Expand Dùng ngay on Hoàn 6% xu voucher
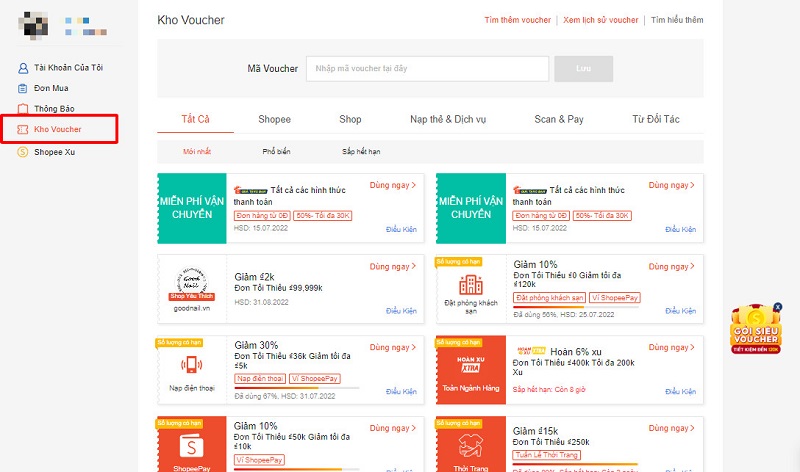Image resolution: width=800 pixels, height=472 pixels. point(671,348)
